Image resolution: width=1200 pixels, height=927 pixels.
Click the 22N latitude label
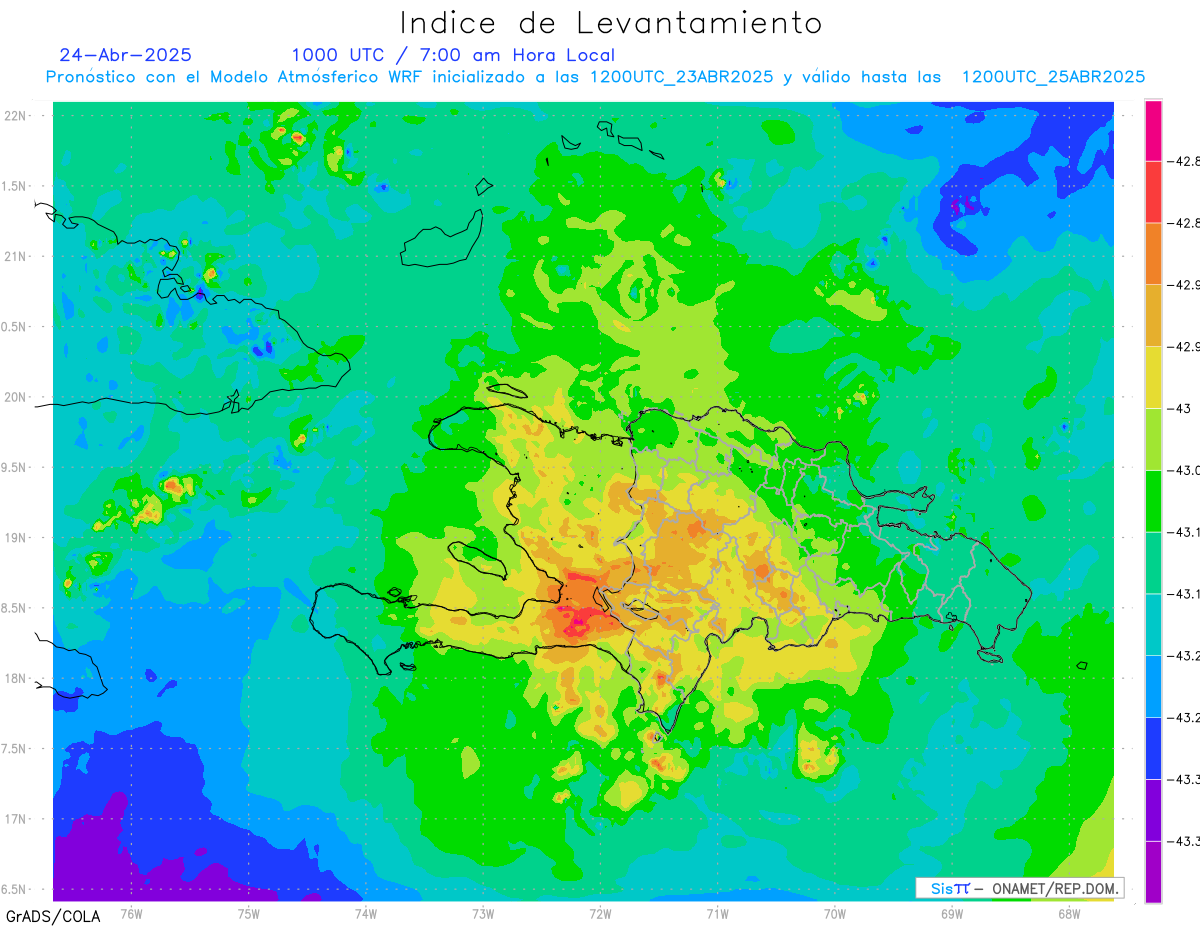tap(17, 115)
